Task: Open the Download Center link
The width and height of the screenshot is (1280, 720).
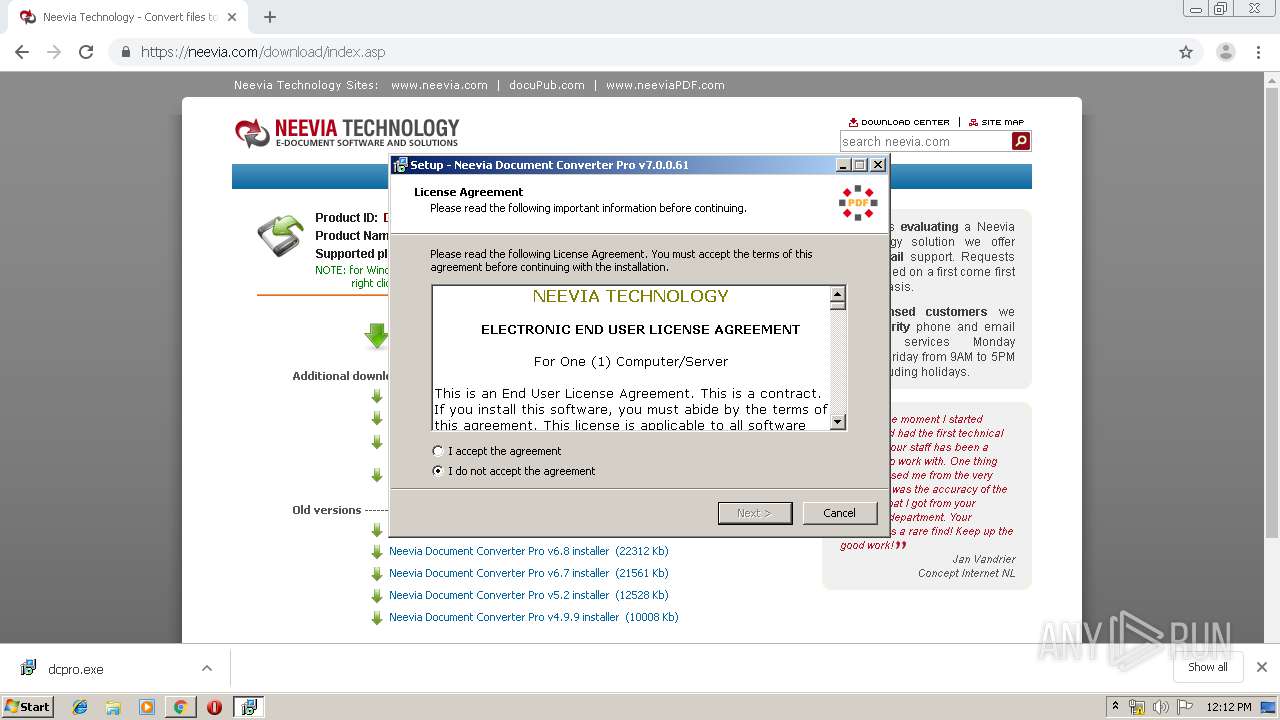Action: 899,122
